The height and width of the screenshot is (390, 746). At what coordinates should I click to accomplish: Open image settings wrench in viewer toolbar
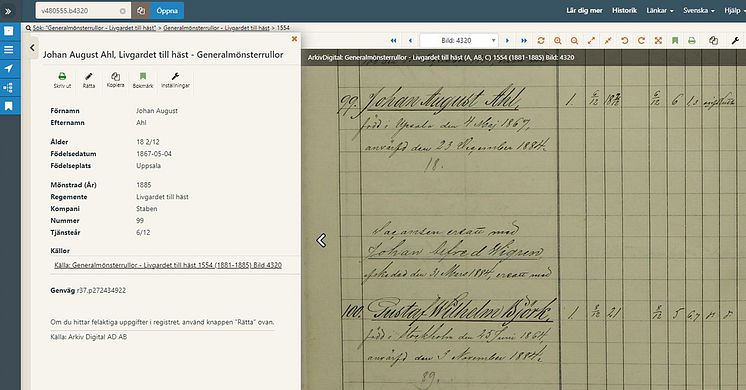(x=735, y=41)
